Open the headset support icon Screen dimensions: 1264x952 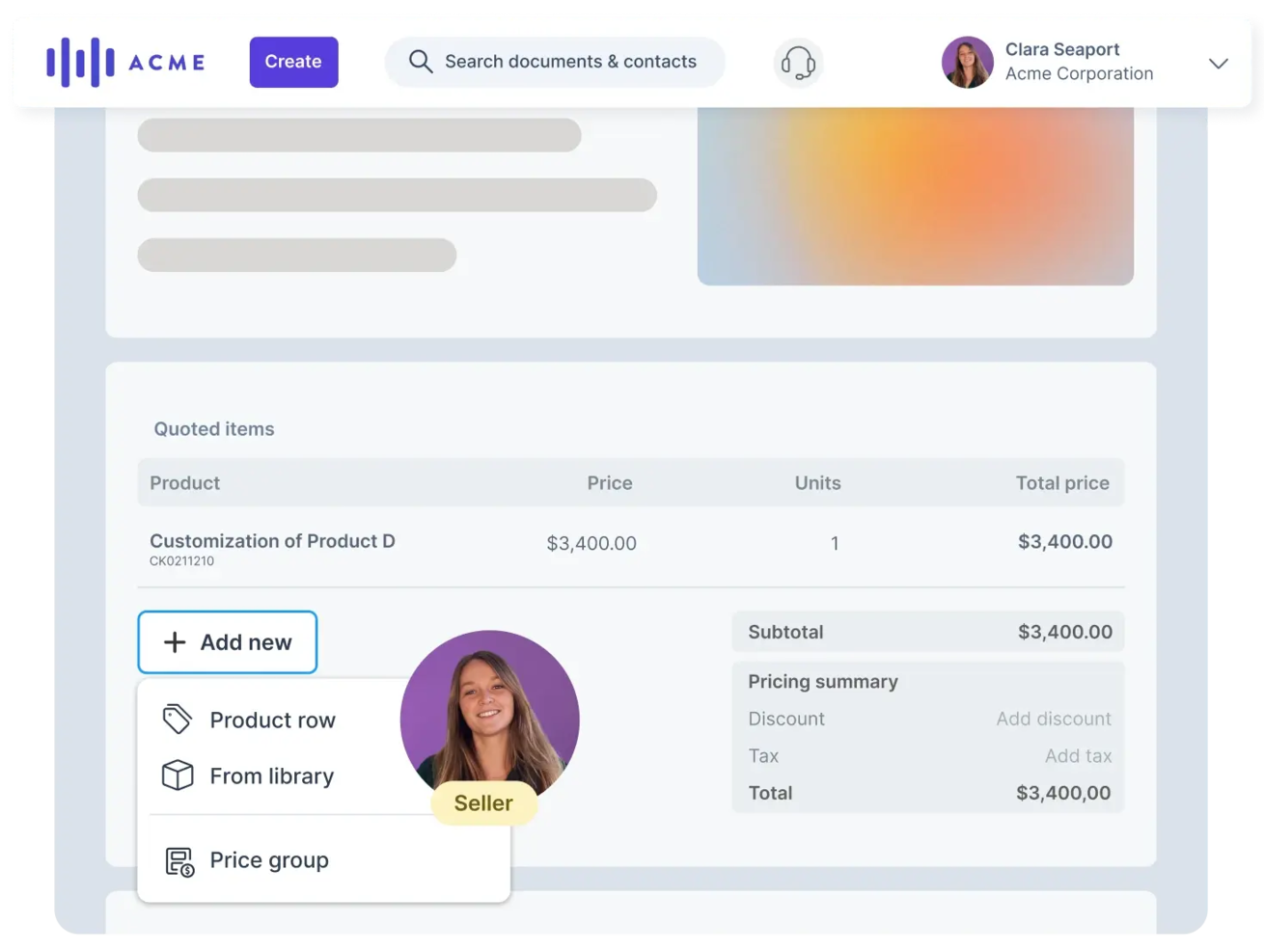[x=798, y=63]
